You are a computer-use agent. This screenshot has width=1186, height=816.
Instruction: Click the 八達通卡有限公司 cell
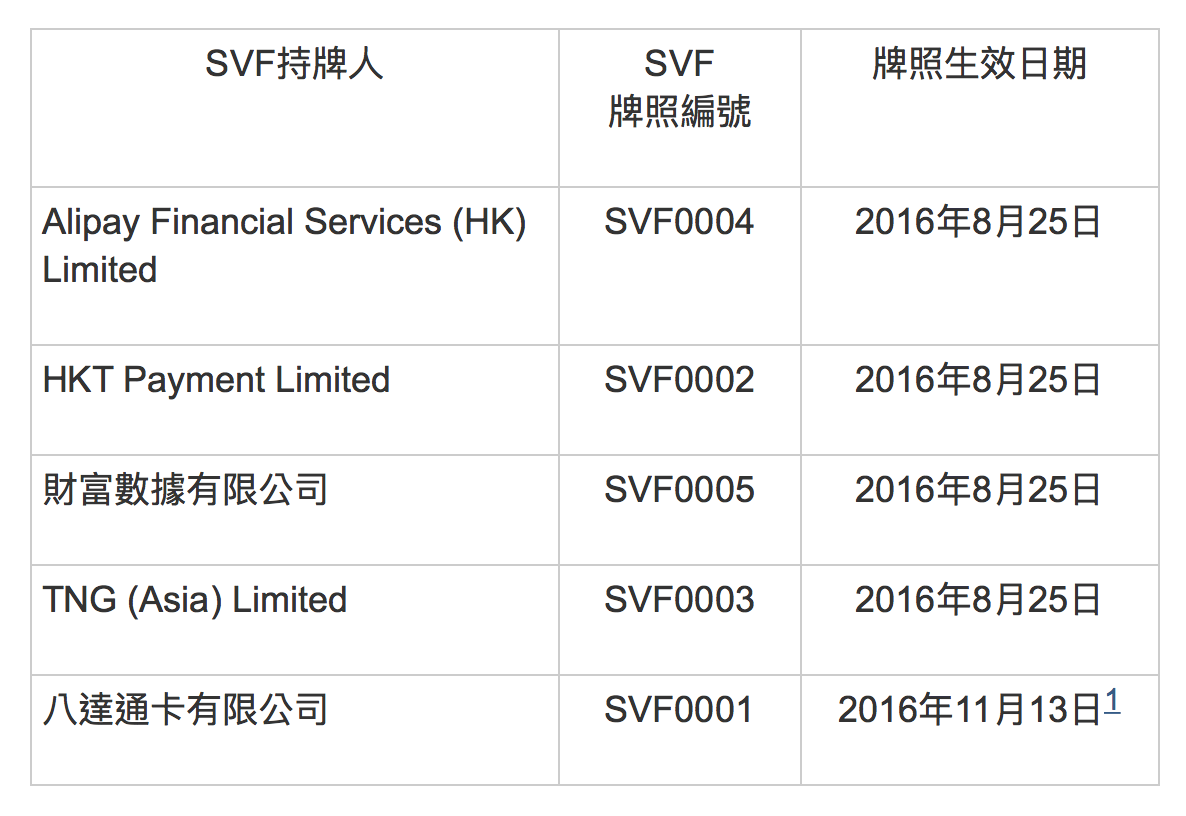tap(186, 710)
